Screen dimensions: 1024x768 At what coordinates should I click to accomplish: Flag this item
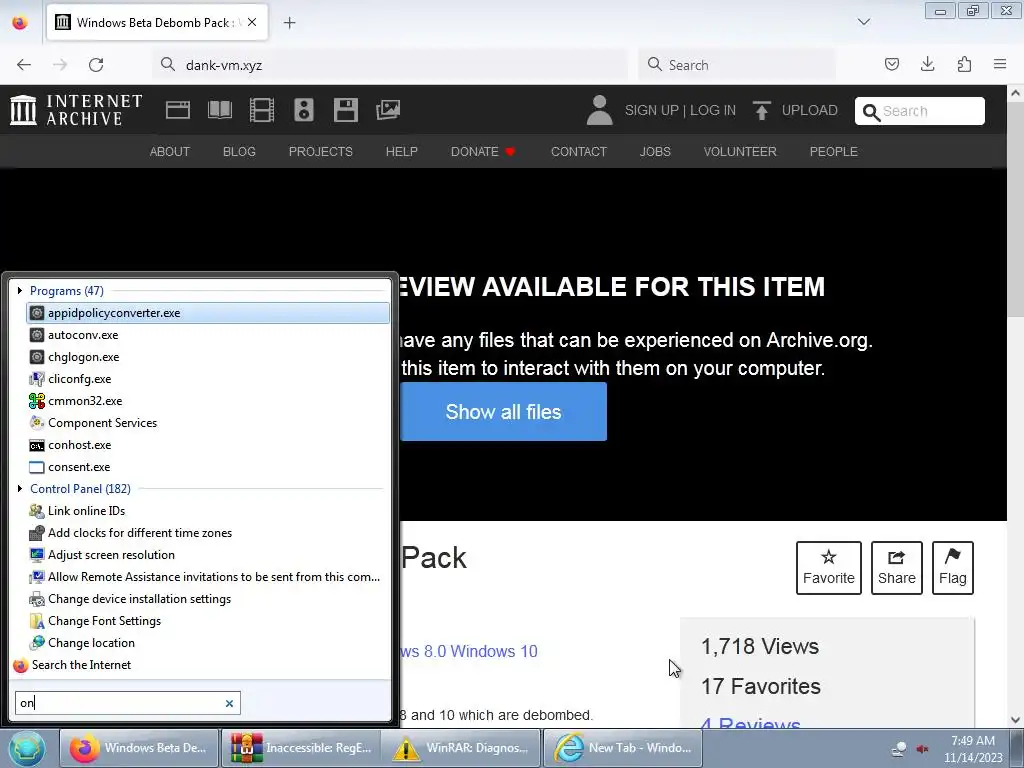(953, 568)
